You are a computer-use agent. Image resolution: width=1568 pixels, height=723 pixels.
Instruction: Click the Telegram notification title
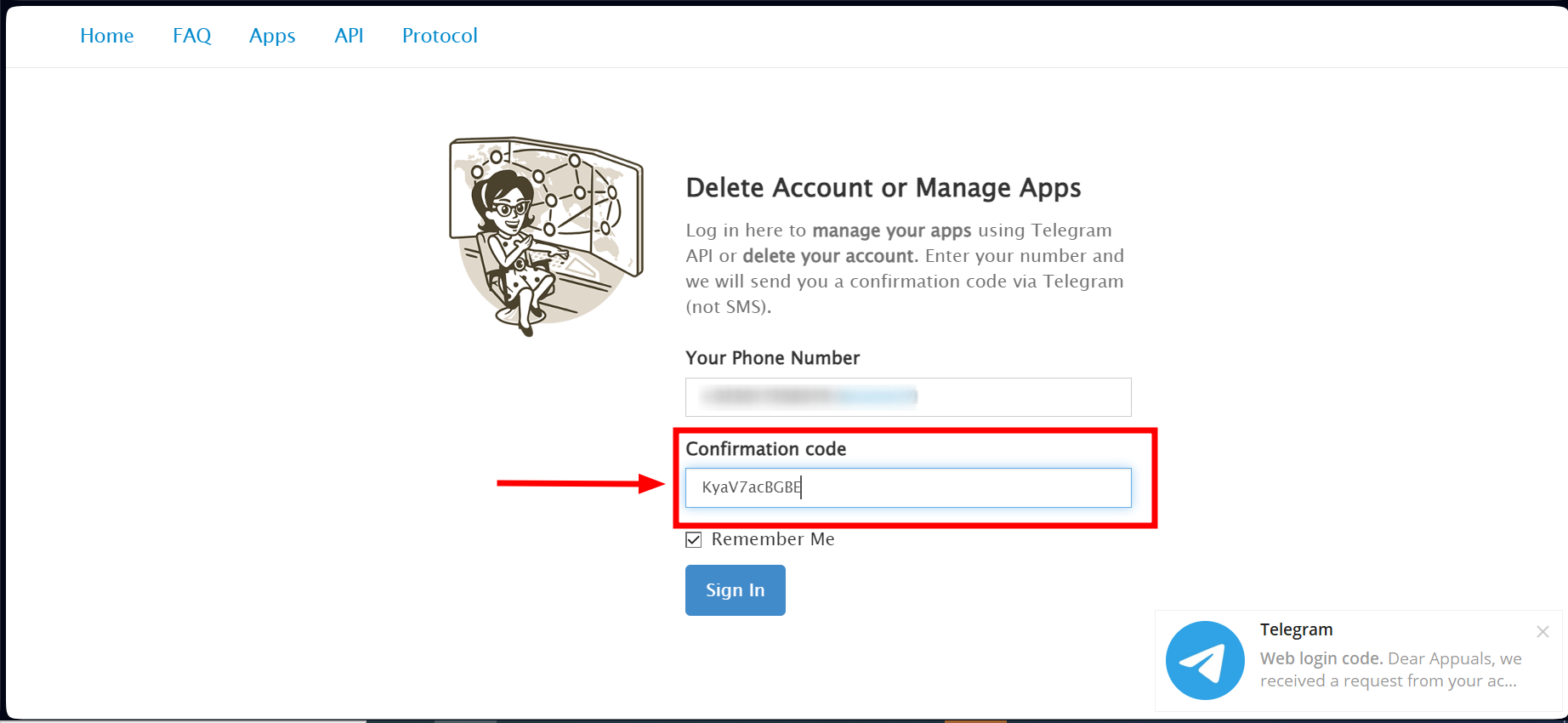click(1296, 629)
